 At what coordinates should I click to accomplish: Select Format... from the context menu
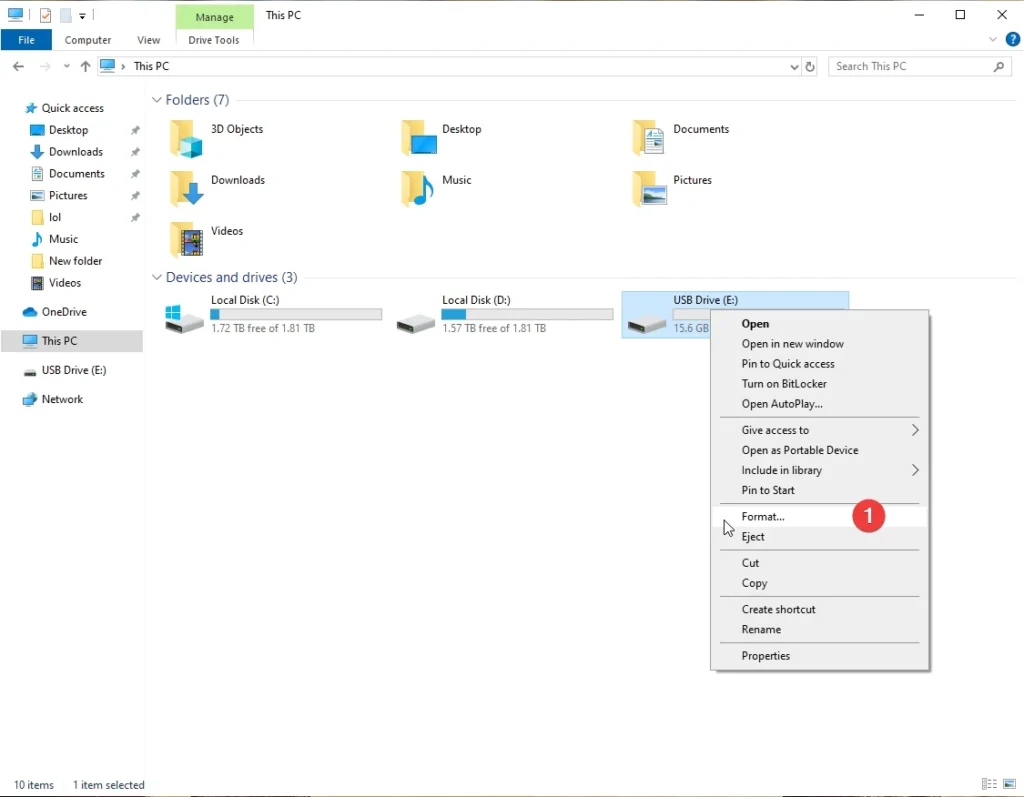click(761, 516)
